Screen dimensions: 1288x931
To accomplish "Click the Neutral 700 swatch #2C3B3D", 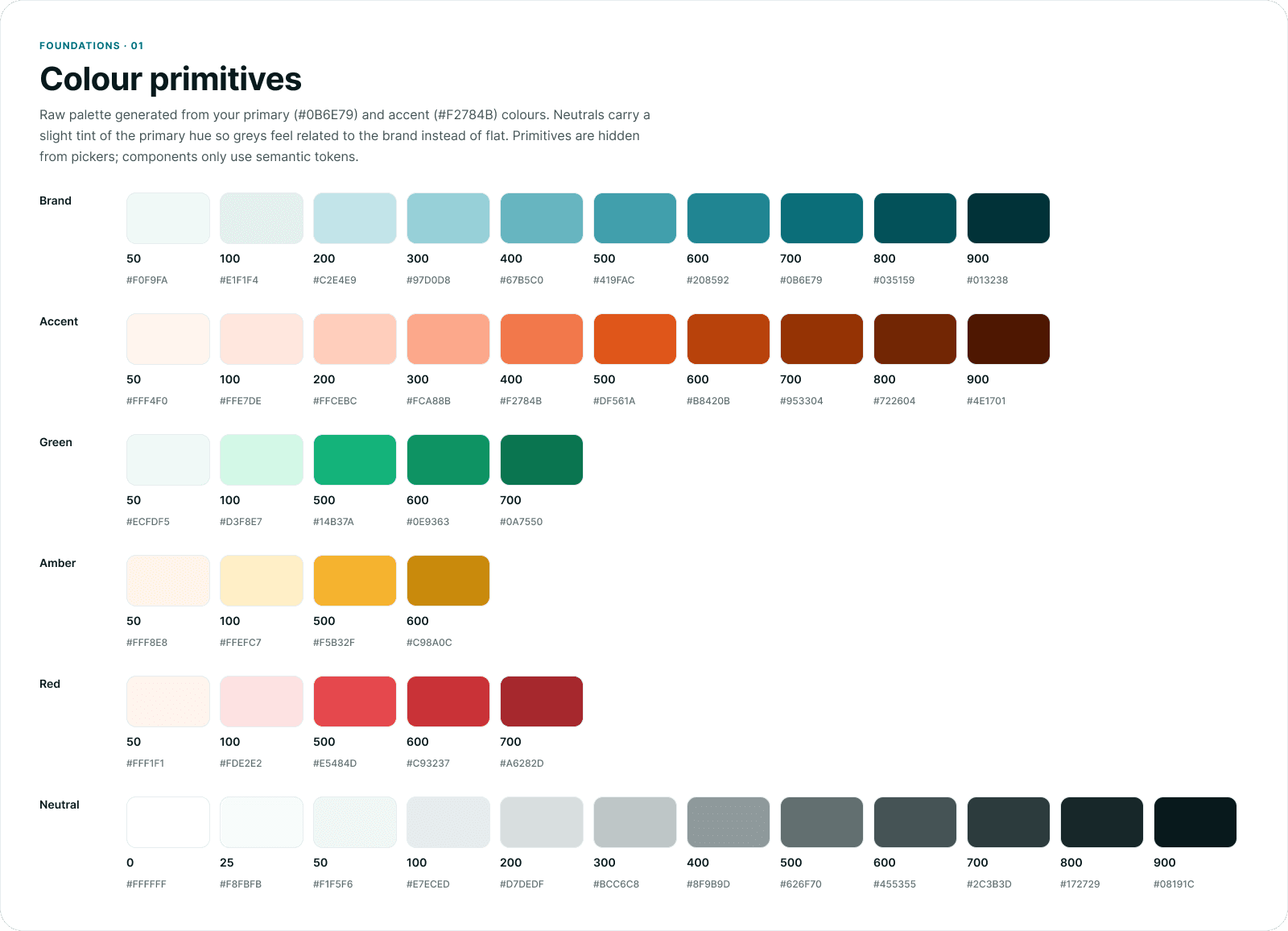I will [x=1009, y=822].
